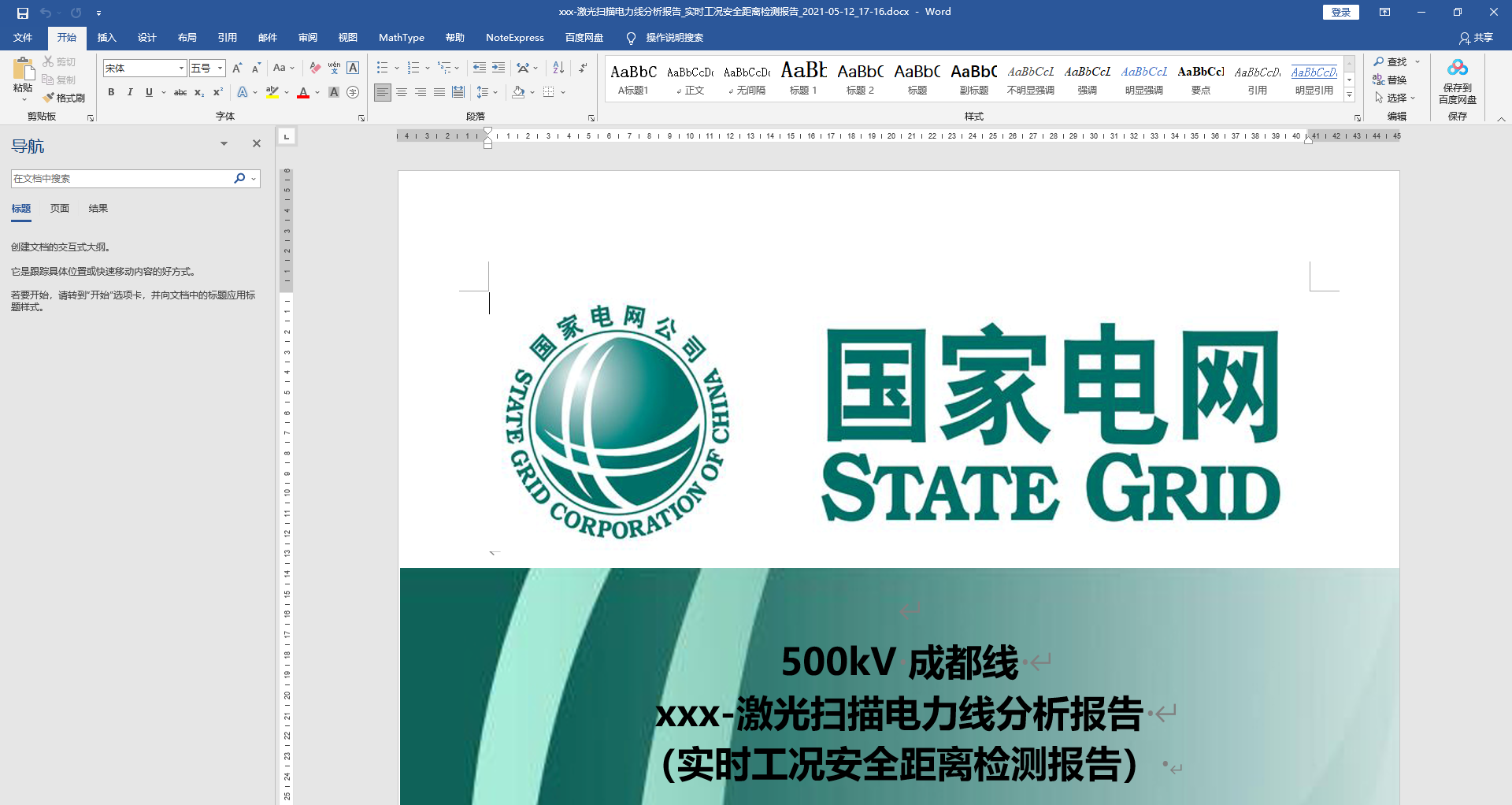
Task: Toggle superscript formatting
Action: tap(218, 92)
